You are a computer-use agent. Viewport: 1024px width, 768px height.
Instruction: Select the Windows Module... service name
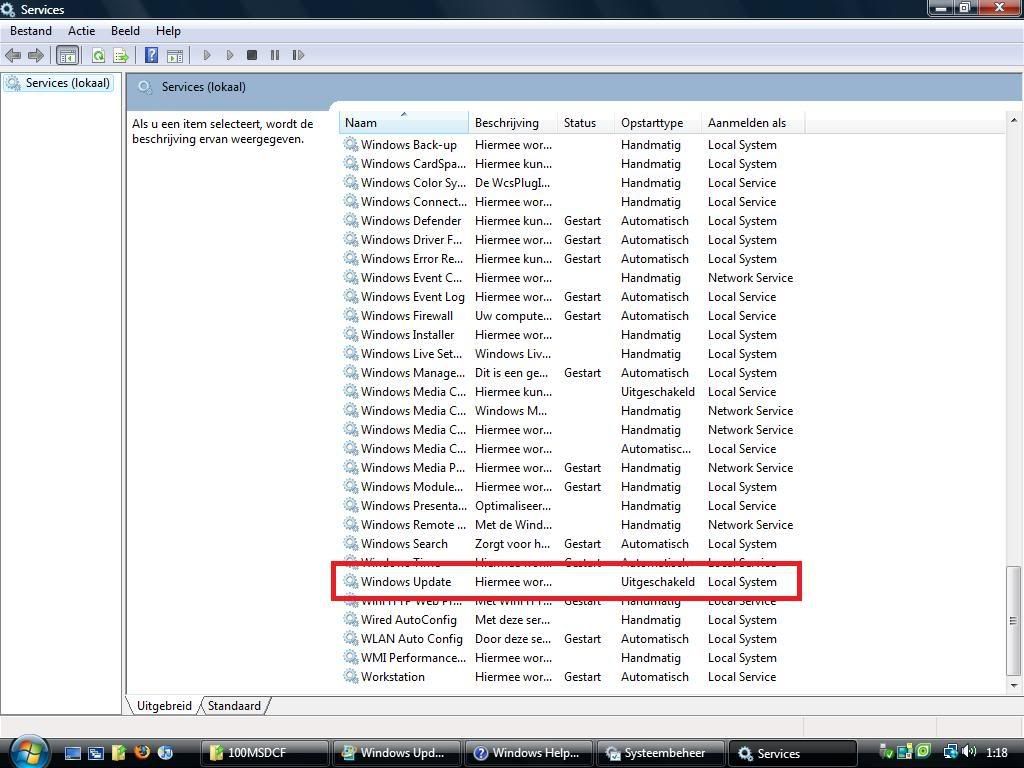coord(412,487)
